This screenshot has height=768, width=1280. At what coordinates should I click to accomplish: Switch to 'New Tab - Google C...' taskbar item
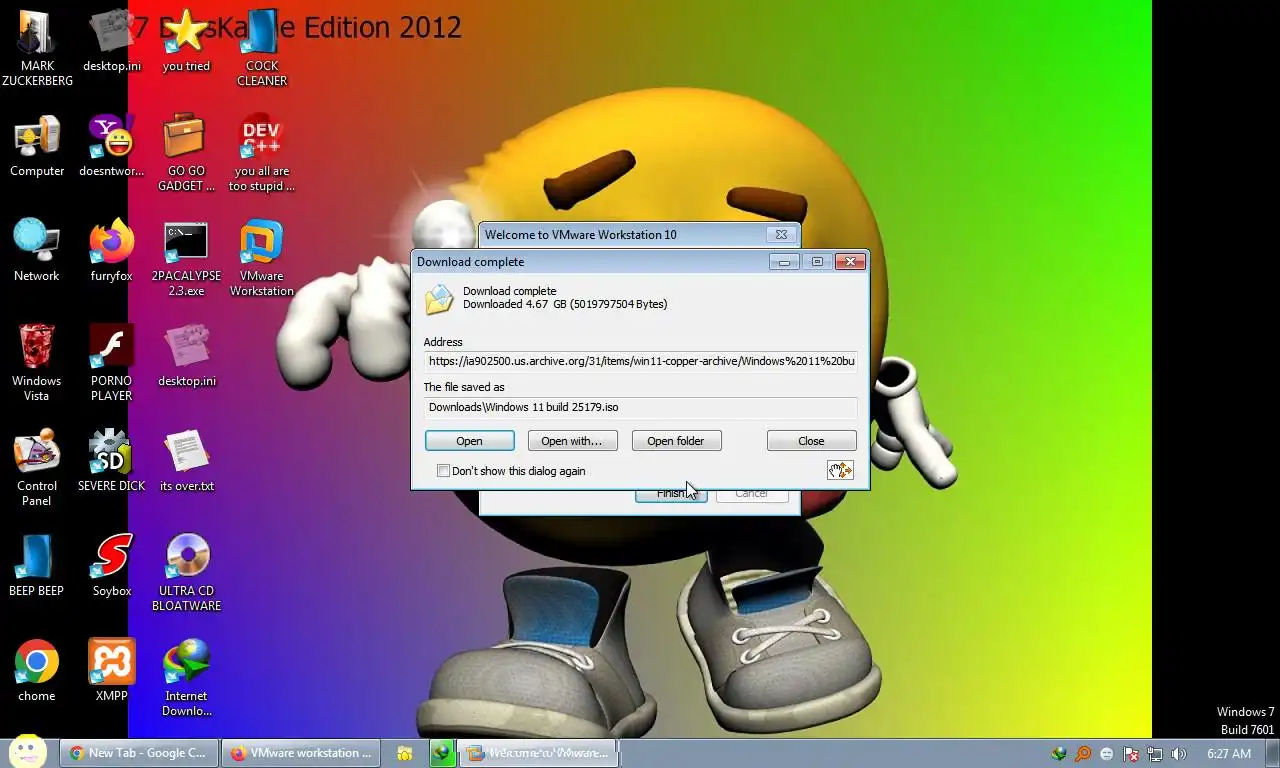[138, 753]
